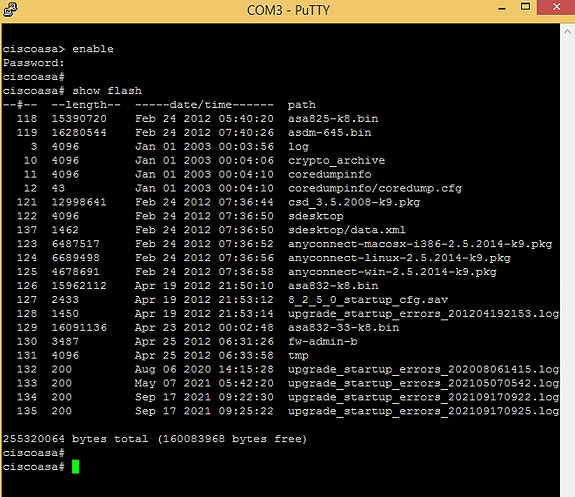
Task: Click the fw-admin-b file entry
Action: pos(322,341)
